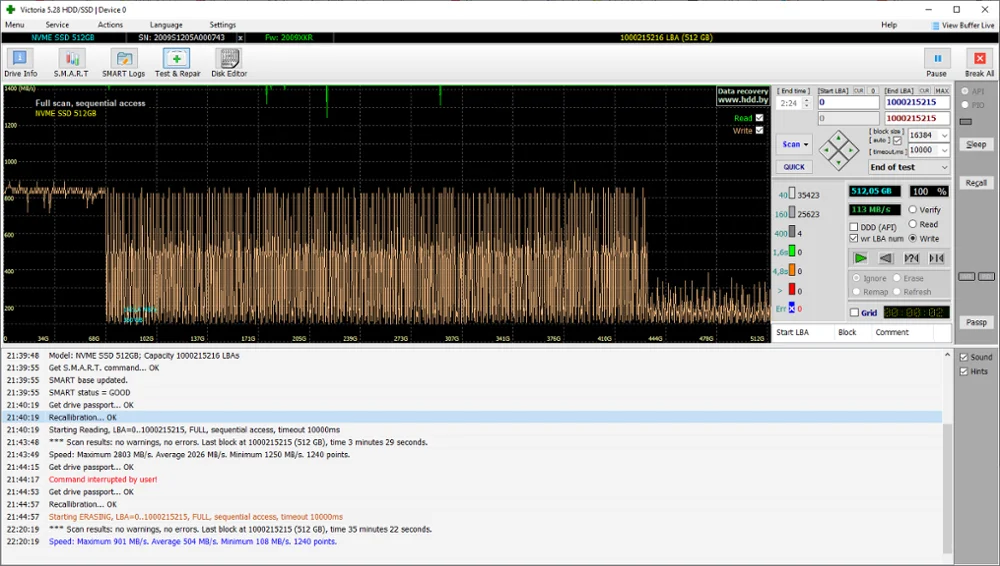Screen dimensions: 1000x566
Task: Open the Language menu
Action: pyautogui.click(x=166, y=25)
